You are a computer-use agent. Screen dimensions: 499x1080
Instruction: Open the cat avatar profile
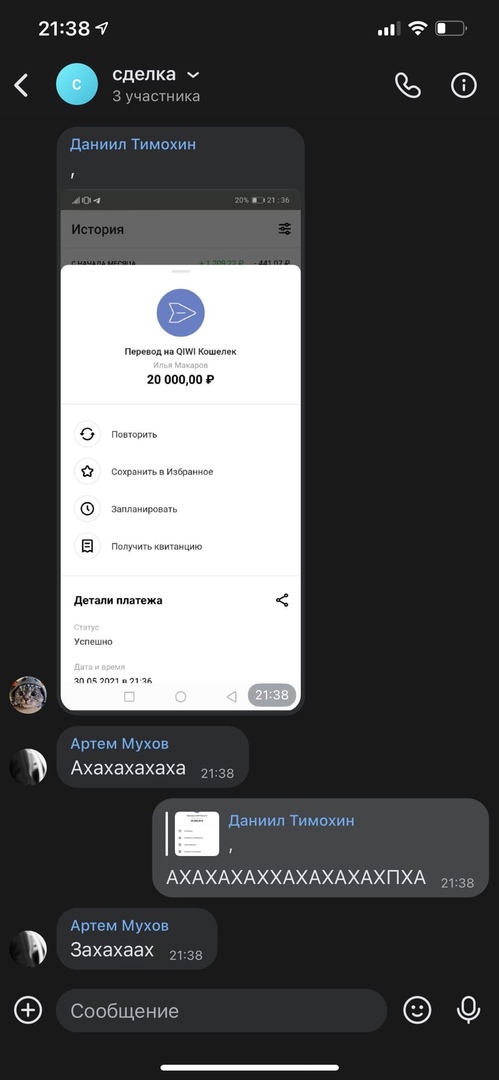28,695
